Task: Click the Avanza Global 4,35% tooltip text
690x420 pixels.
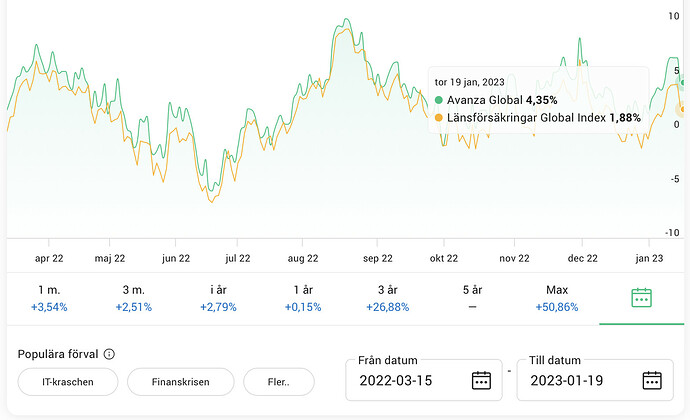Action: (x=502, y=100)
